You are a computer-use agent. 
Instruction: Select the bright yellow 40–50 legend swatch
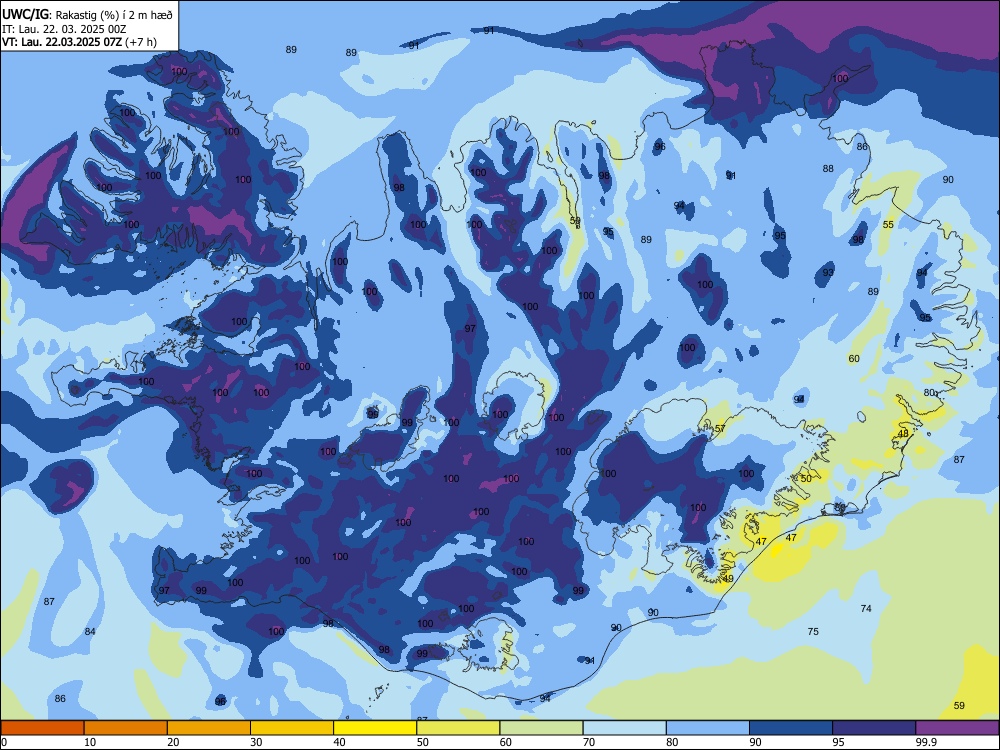375,728
